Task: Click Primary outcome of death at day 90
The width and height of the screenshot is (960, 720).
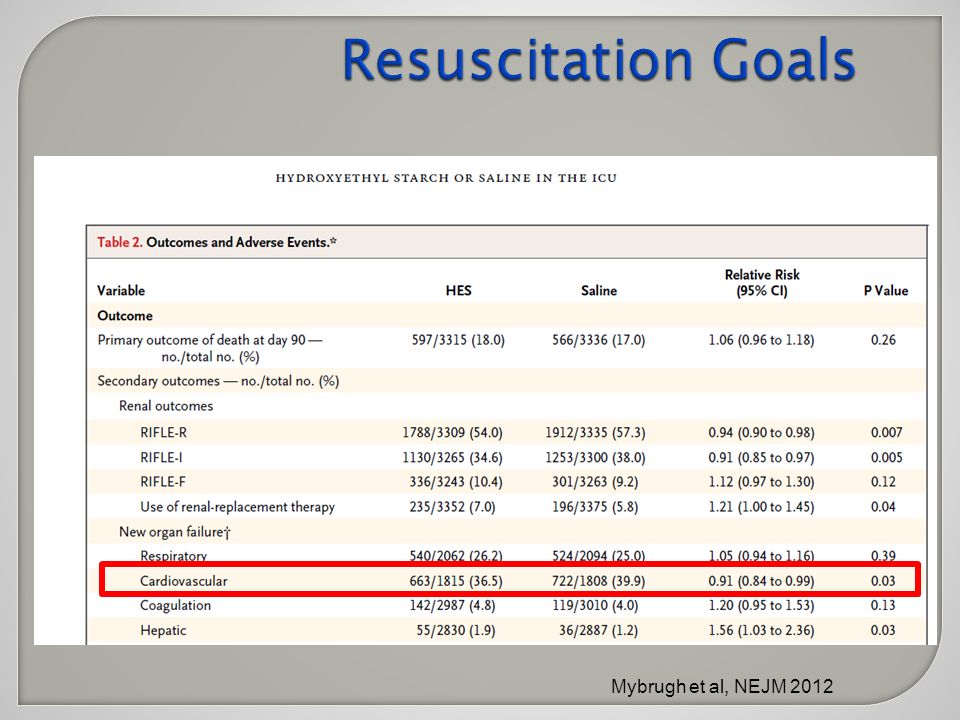Action: click(210, 348)
